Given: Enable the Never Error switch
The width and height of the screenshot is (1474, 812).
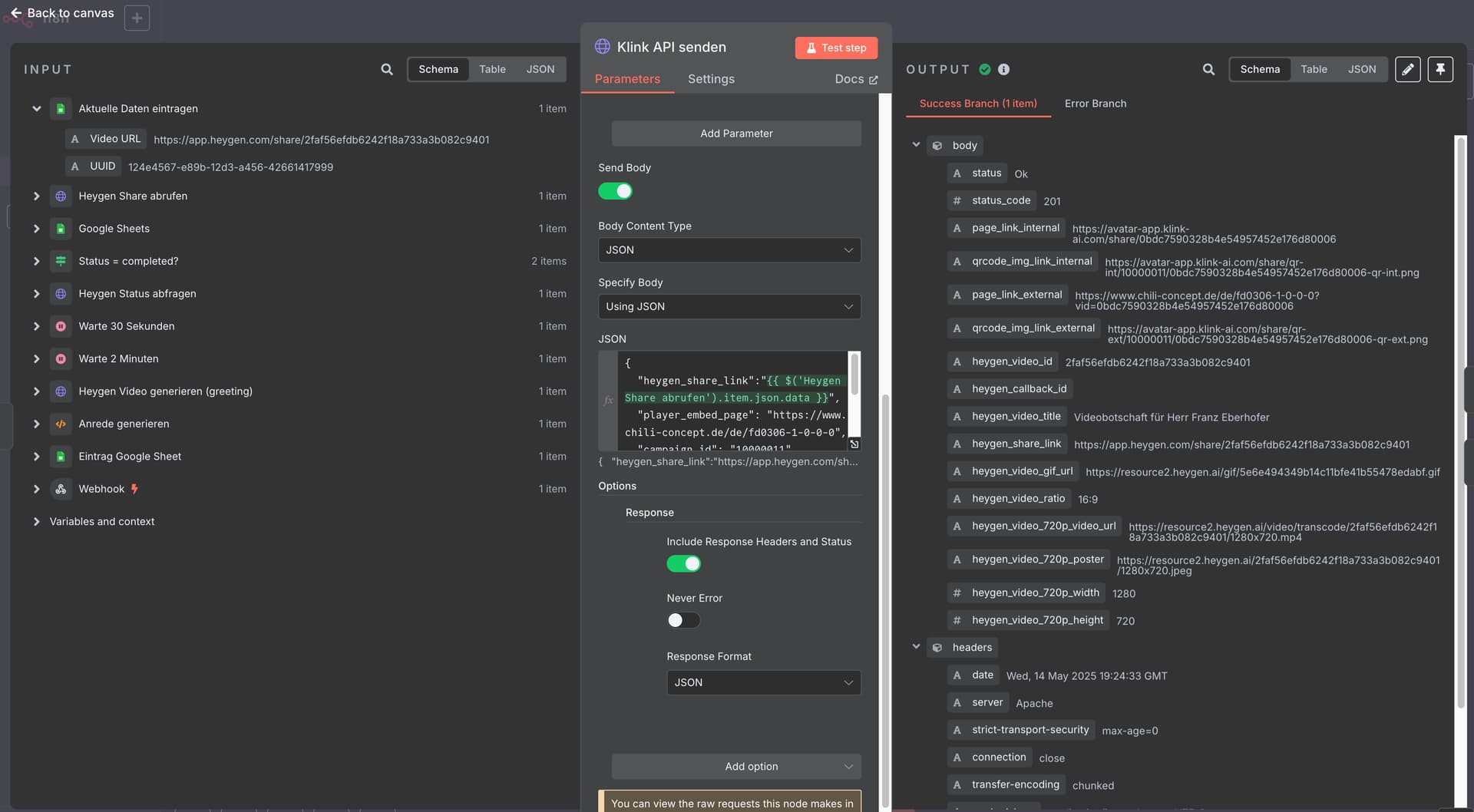Looking at the screenshot, I should click(x=683, y=620).
